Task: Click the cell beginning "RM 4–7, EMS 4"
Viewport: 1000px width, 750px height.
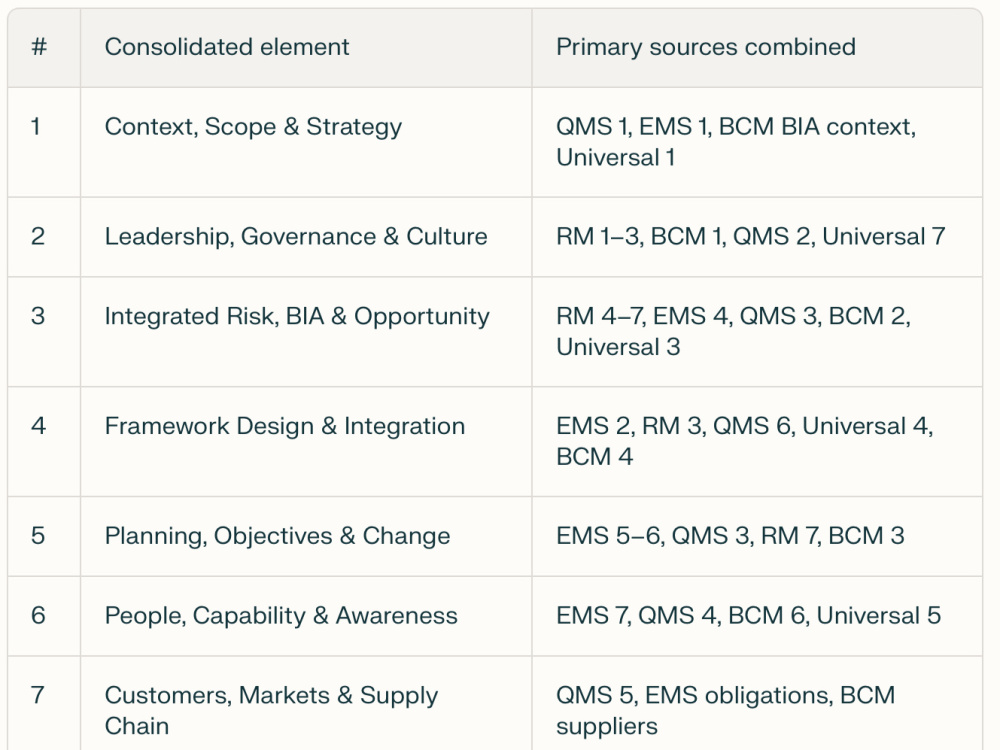Action: pos(757,332)
